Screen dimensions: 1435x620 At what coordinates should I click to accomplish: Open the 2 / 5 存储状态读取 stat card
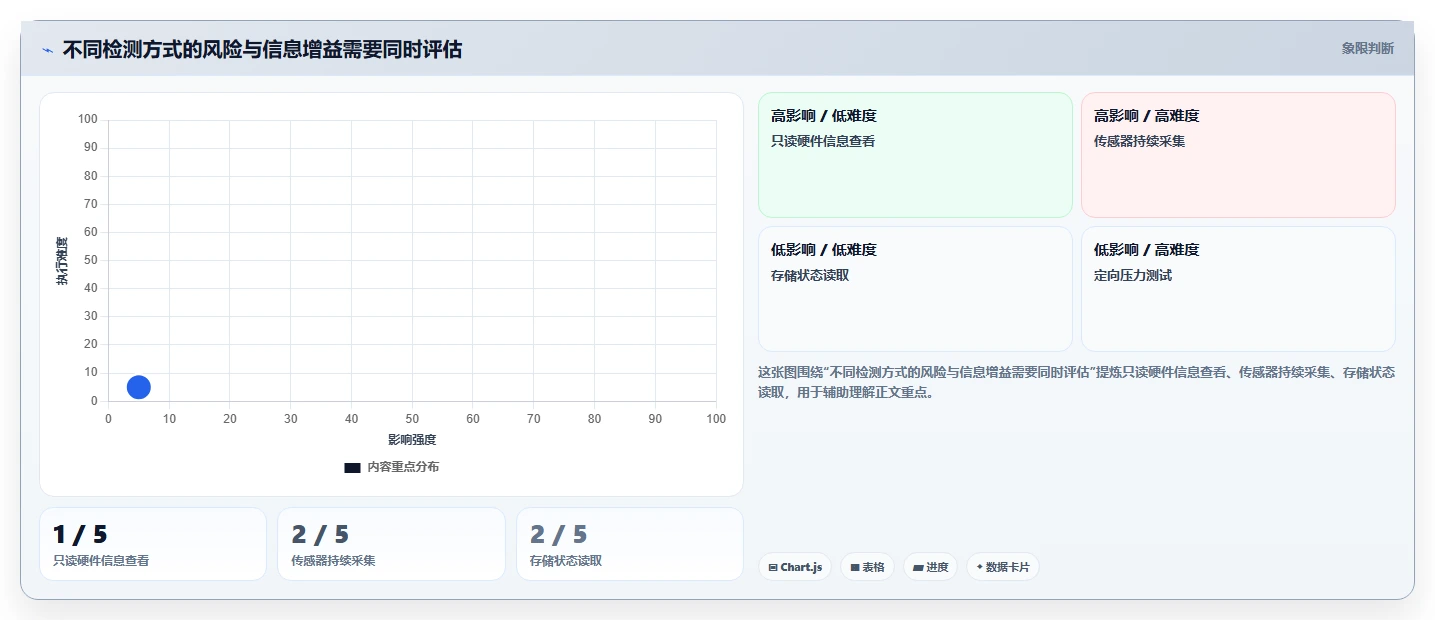[630, 544]
